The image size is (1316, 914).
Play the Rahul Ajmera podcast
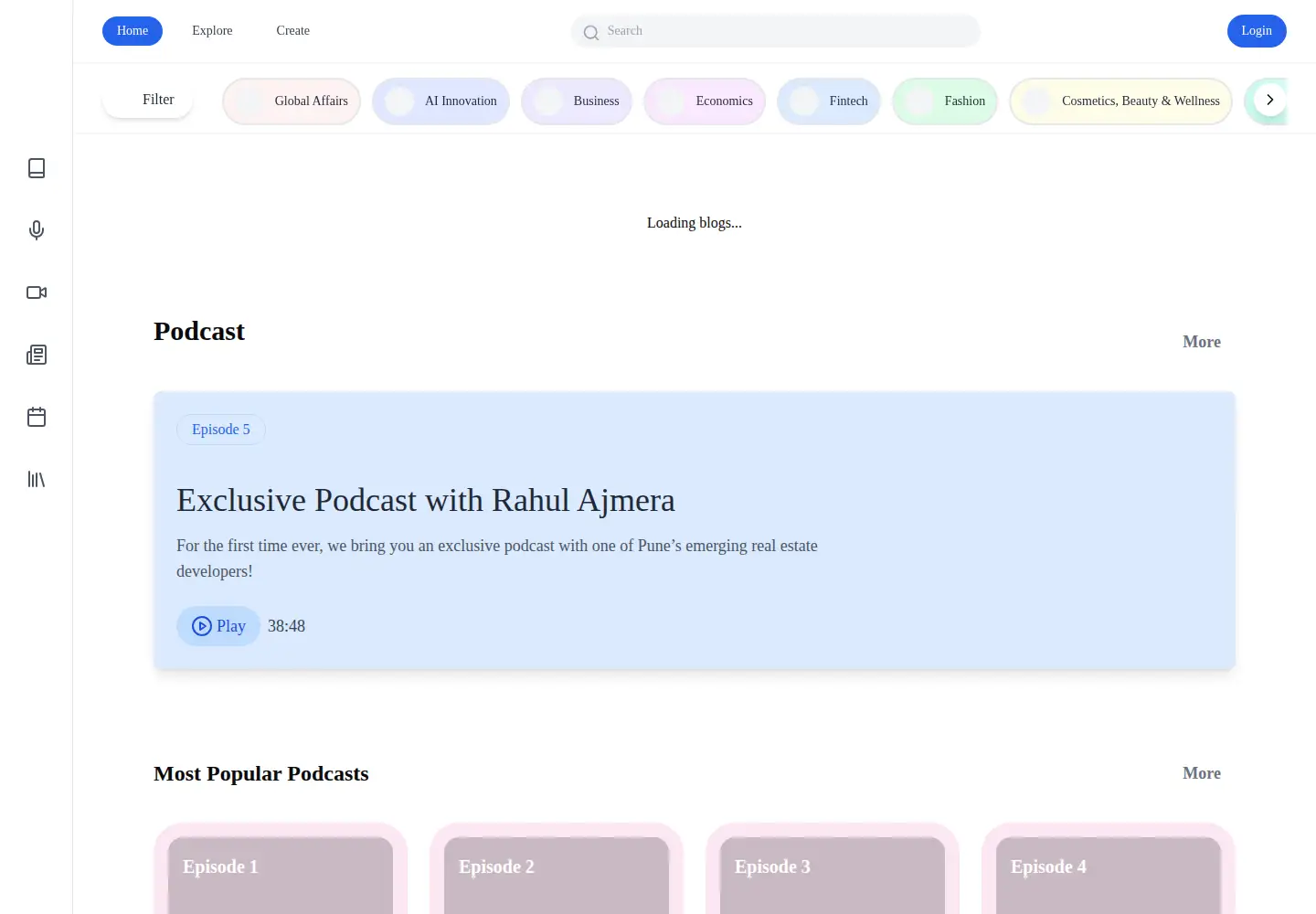218,626
